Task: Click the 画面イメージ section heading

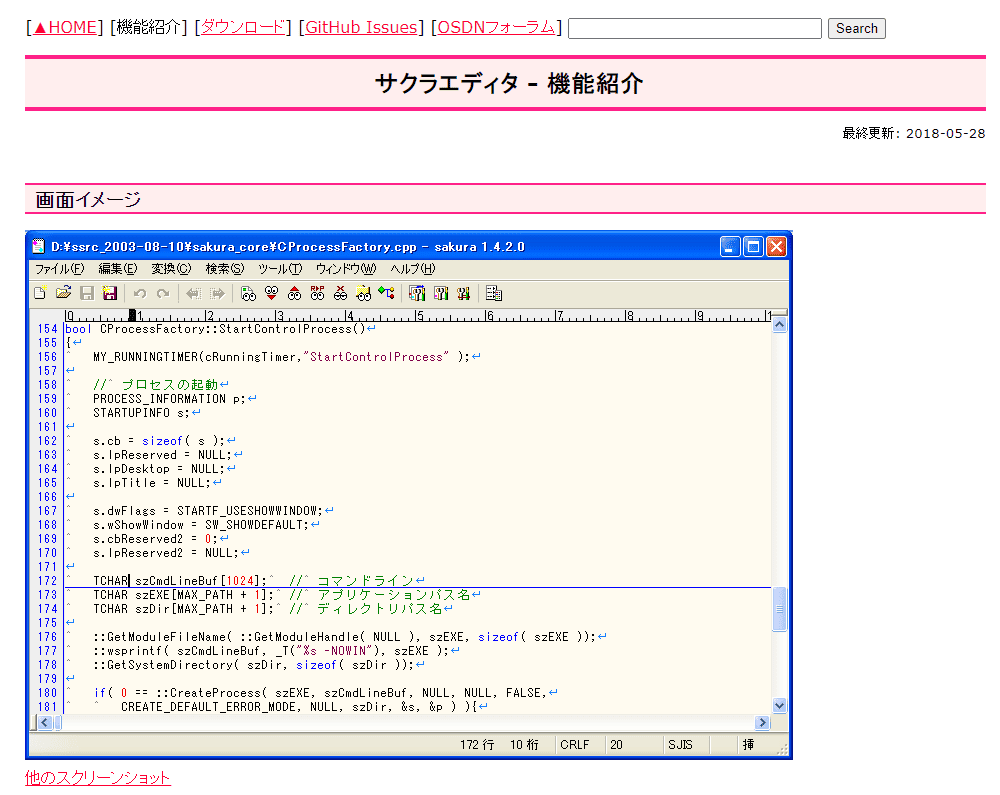Action: (x=87, y=200)
